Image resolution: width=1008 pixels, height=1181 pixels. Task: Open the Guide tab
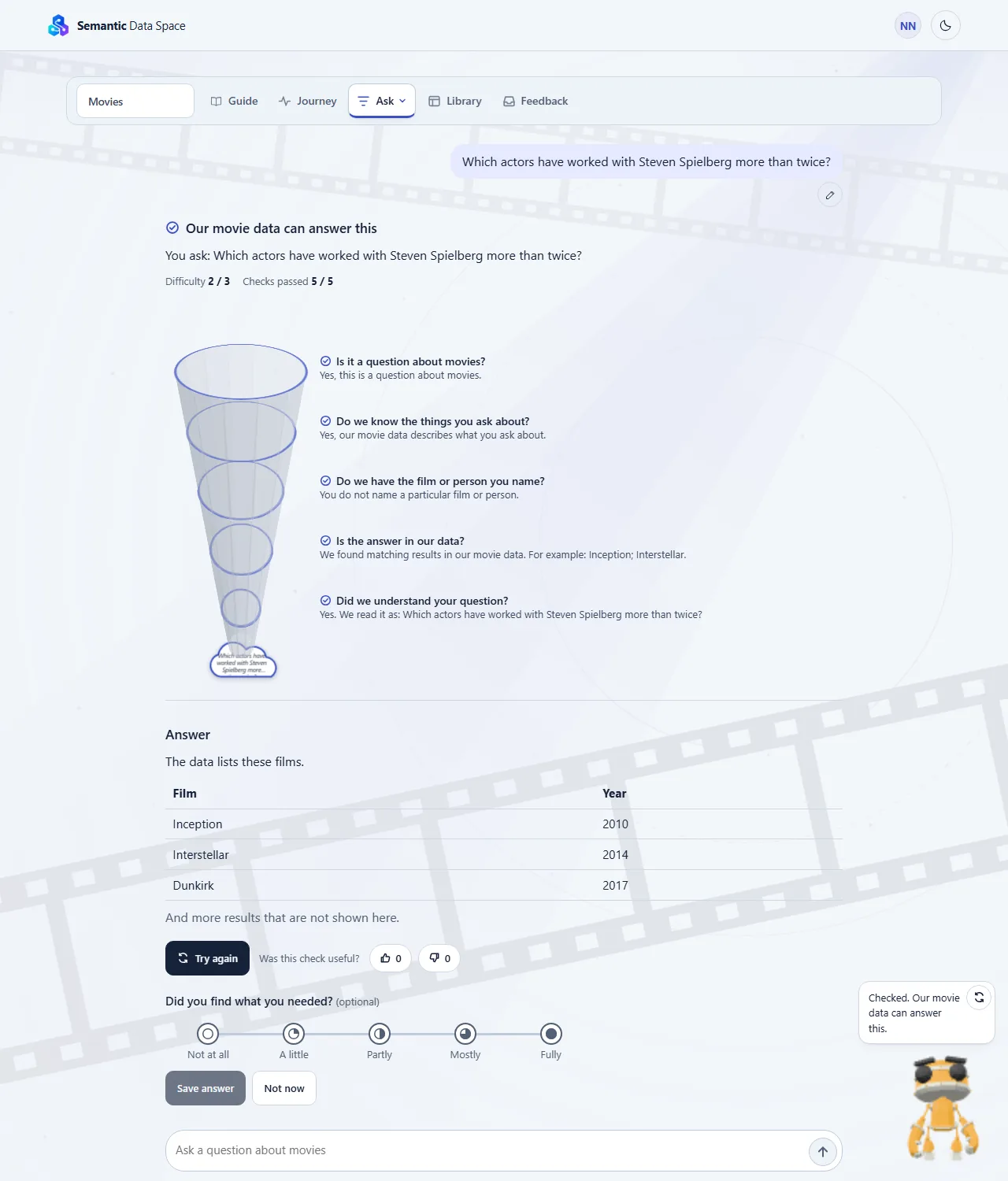(235, 101)
